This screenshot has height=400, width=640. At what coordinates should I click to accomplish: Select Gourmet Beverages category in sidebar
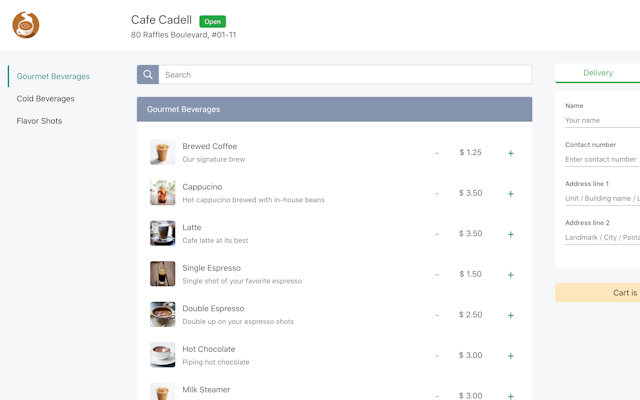pos(53,76)
